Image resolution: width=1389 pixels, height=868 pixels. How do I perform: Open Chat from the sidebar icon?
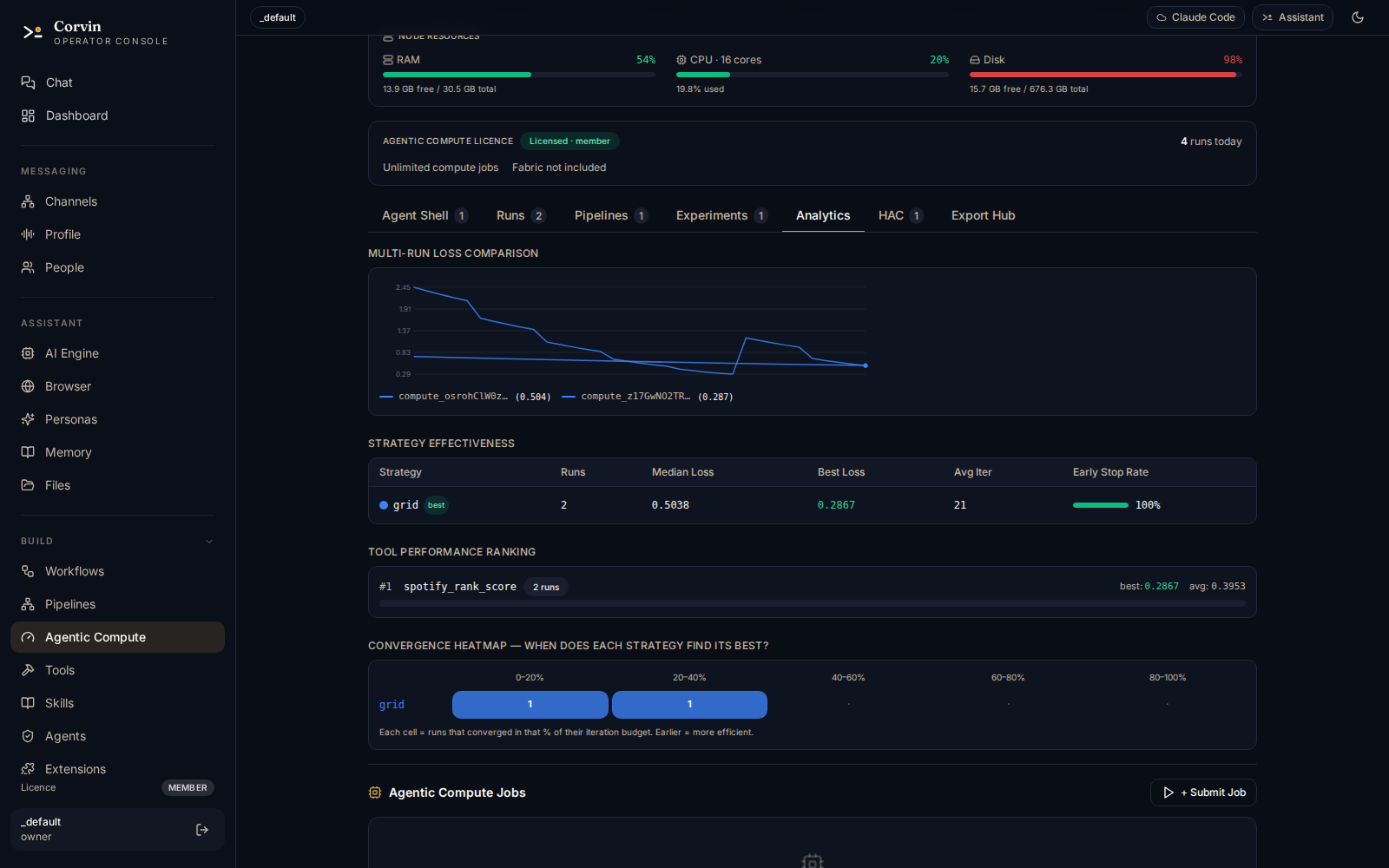tap(28, 82)
